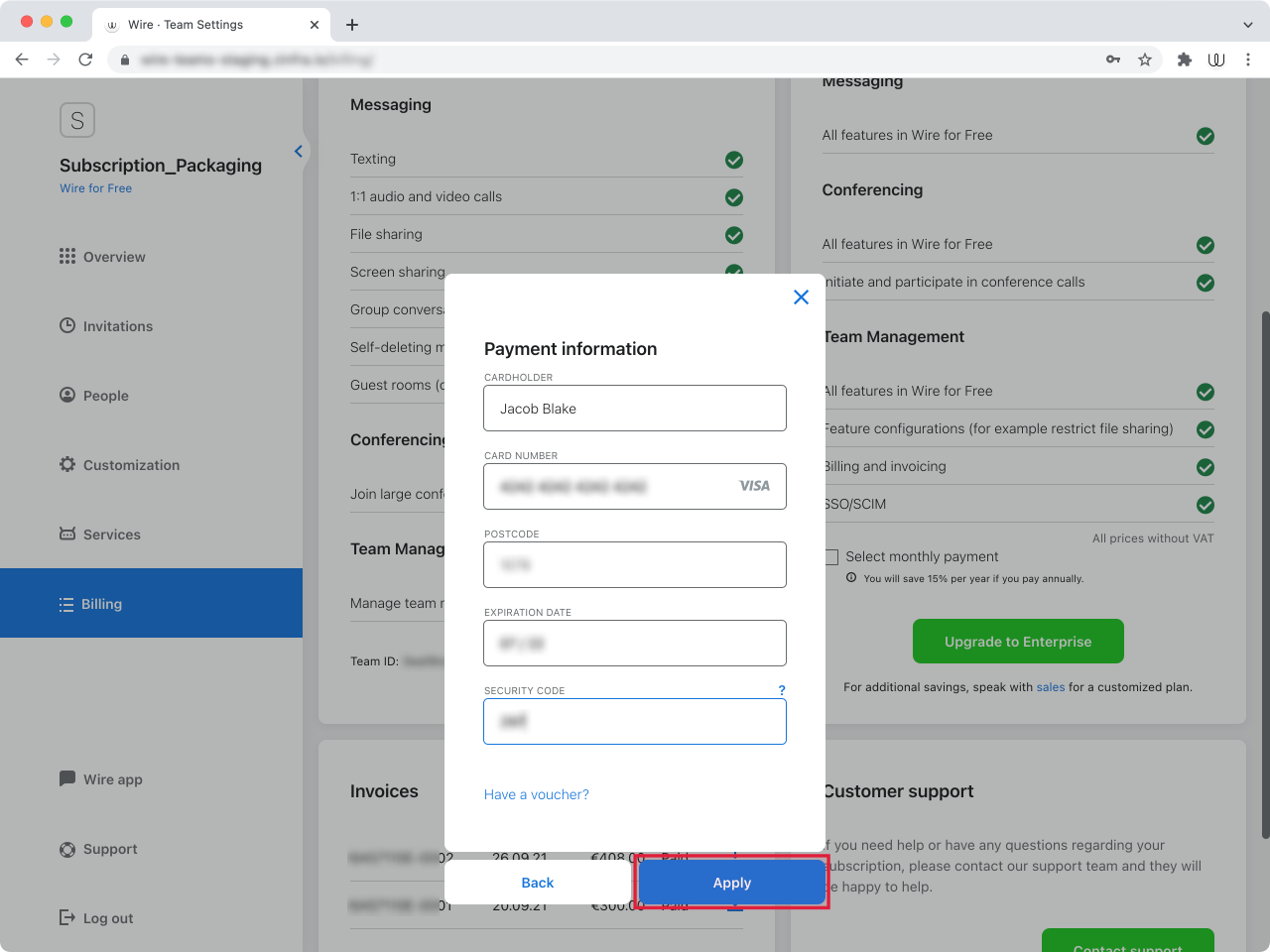
Task: Collapse the sidebar with the chevron
Action: (298, 151)
